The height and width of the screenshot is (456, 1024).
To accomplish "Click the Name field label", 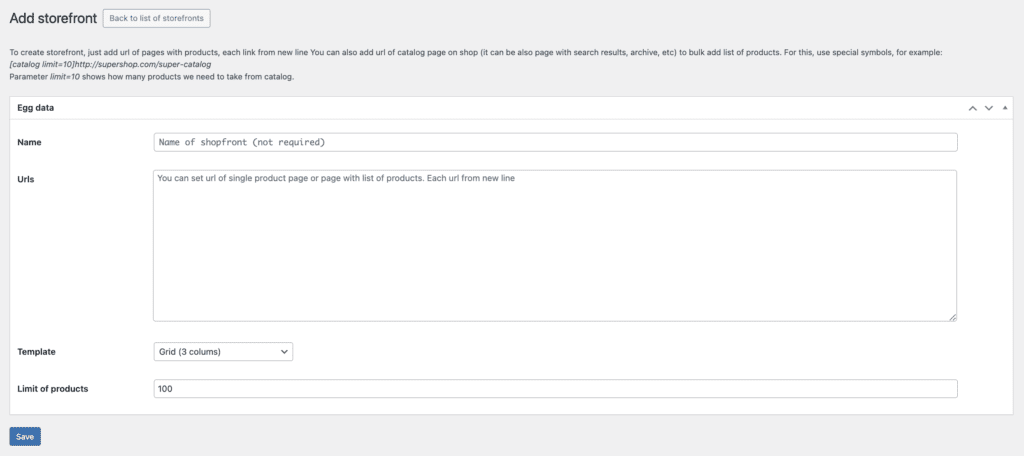I will 30,142.
